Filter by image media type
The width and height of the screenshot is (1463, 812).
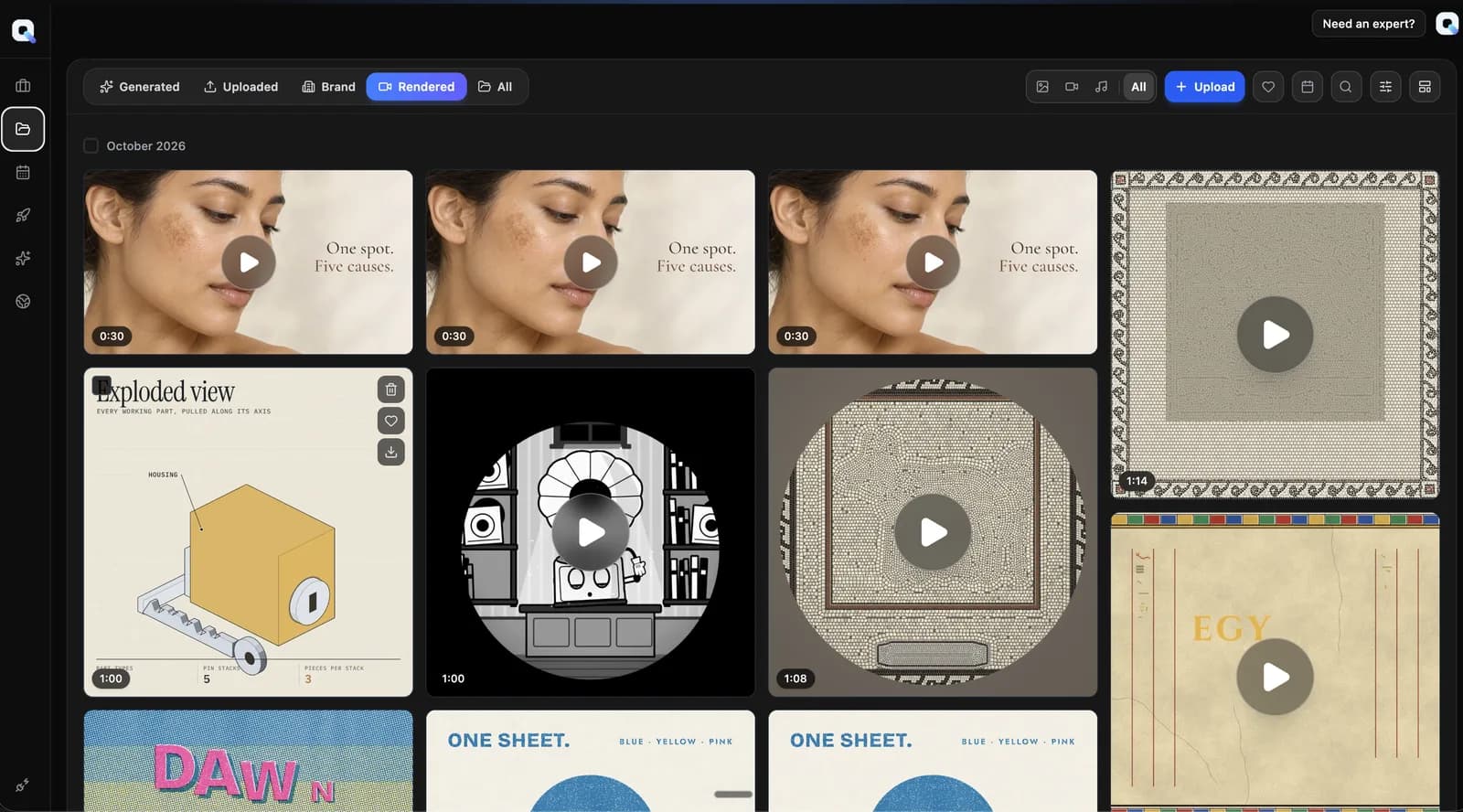pyautogui.click(x=1042, y=87)
